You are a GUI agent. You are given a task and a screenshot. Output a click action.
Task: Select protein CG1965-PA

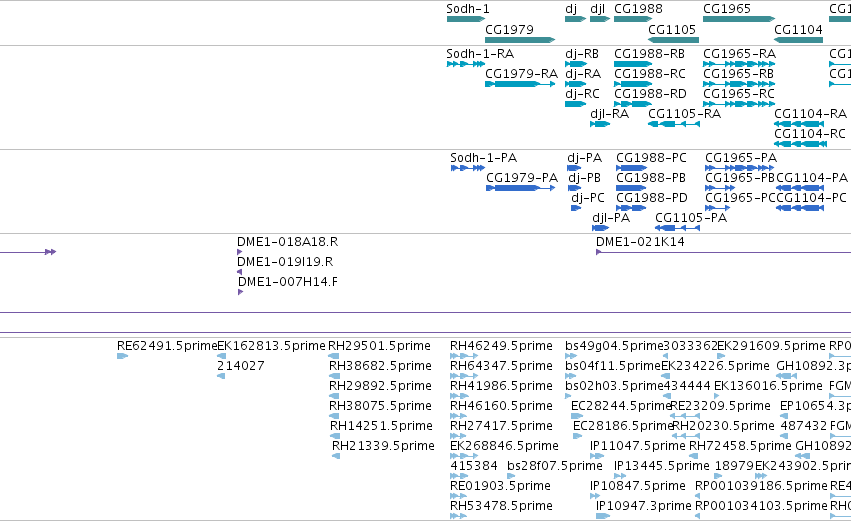[739, 168]
